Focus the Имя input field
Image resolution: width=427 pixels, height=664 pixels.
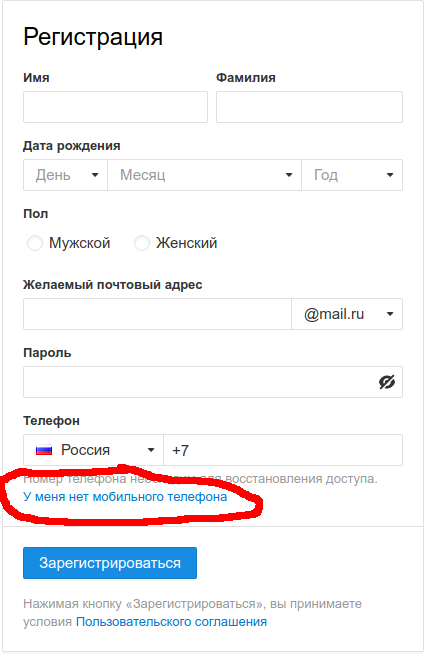[116, 107]
